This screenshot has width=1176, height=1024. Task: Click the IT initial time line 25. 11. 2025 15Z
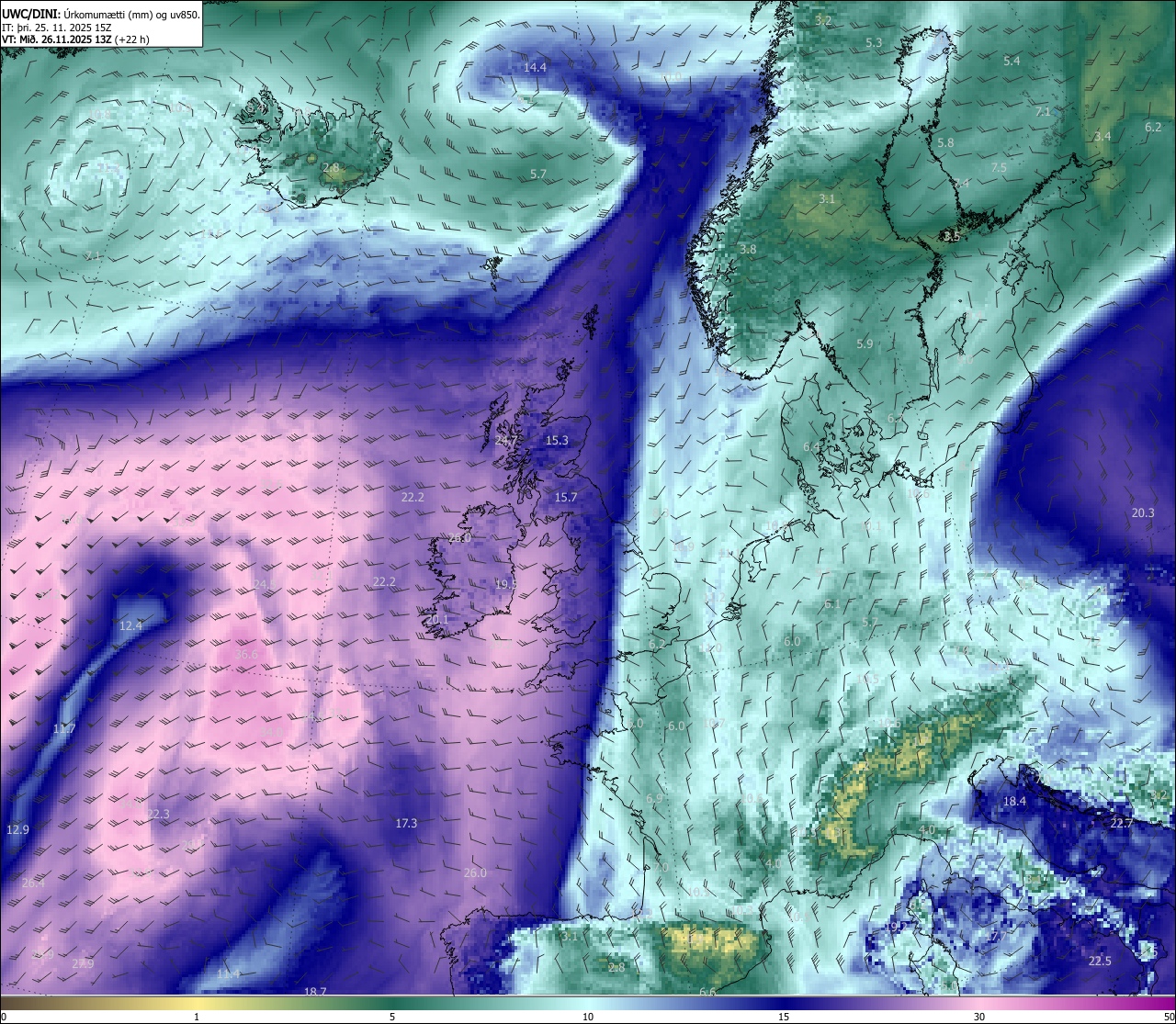point(57,28)
